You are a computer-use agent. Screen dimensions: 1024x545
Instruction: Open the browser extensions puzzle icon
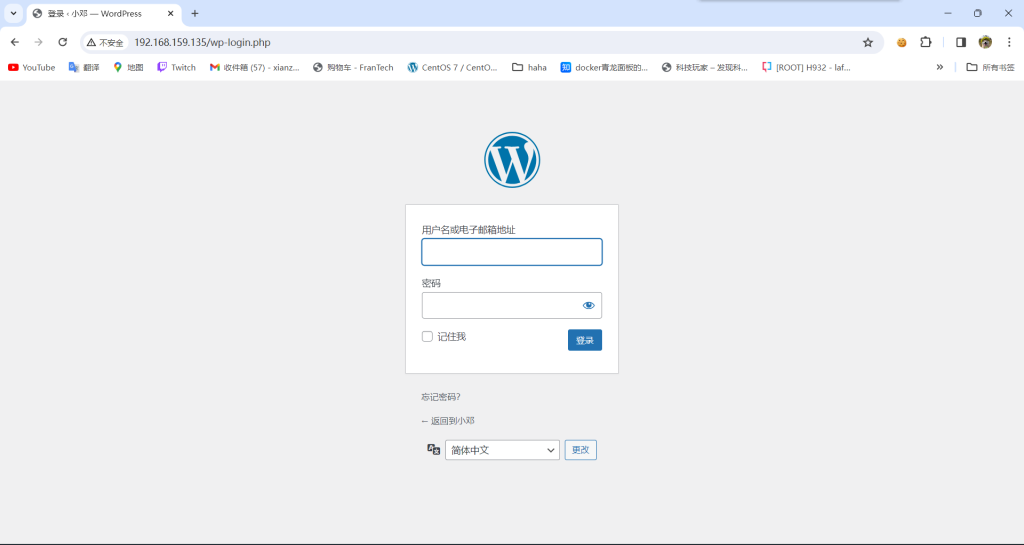pyautogui.click(x=925, y=42)
